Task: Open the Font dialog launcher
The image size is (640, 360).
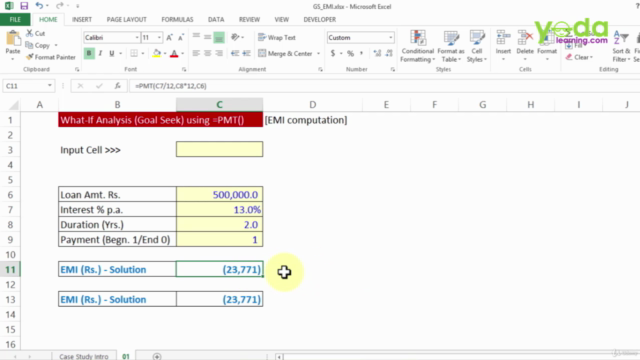Action: [x=184, y=70]
